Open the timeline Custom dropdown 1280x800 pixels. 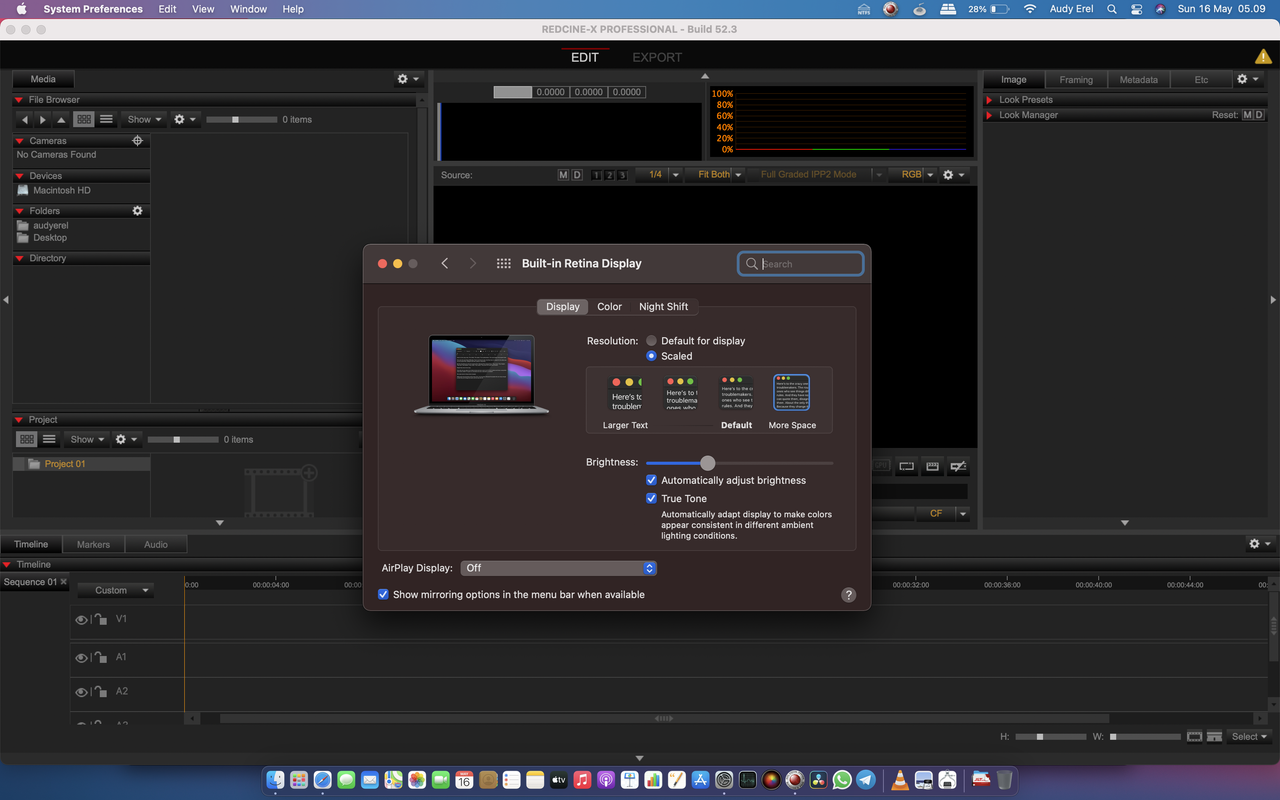click(x=116, y=590)
